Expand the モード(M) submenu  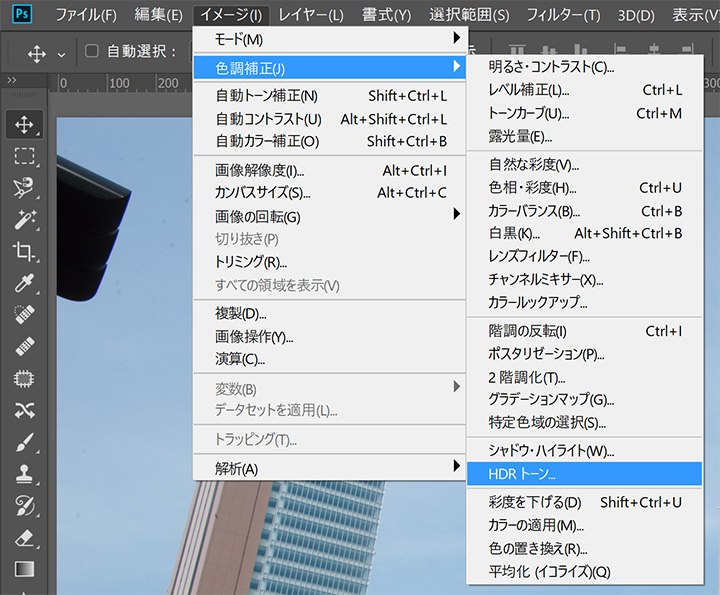(329, 39)
